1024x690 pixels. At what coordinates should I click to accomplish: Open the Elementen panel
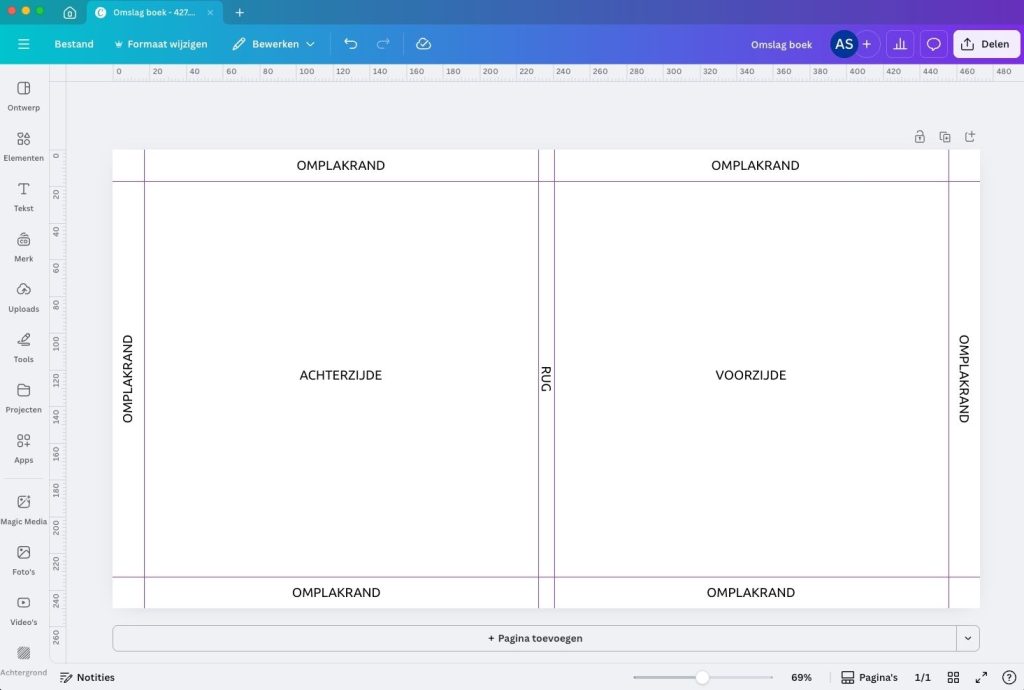[x=24, y=146]
